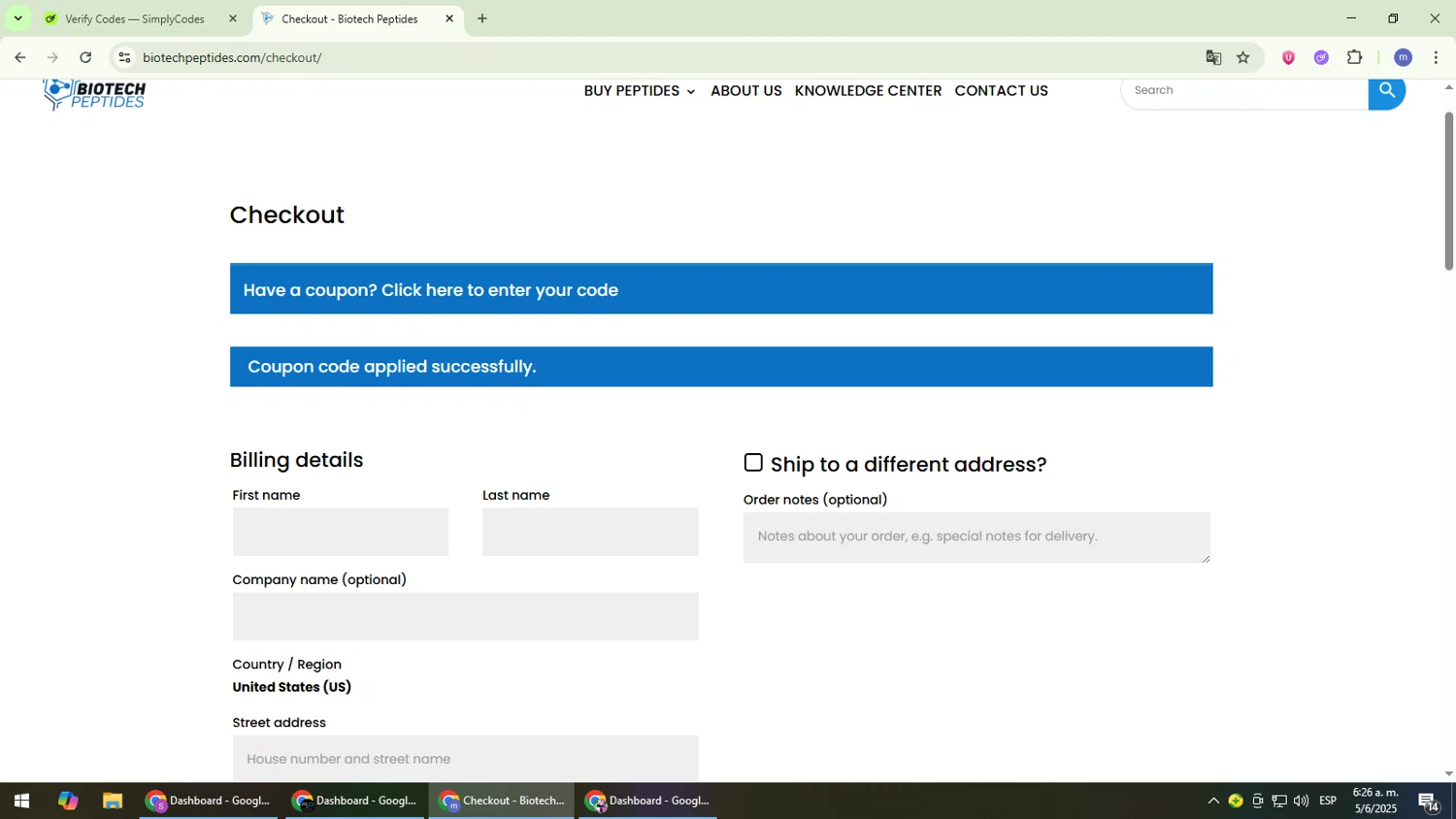1456x819 pixels.
Task: Open network settings tray icon
Action: point(1279,802)
